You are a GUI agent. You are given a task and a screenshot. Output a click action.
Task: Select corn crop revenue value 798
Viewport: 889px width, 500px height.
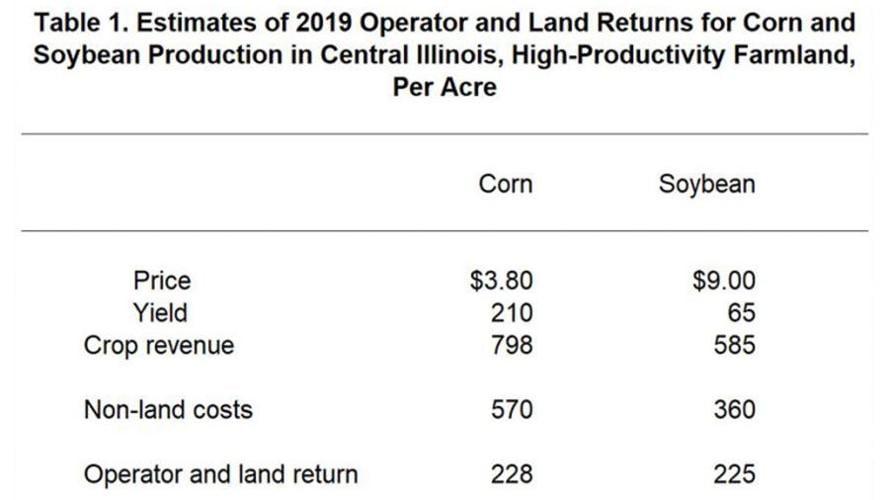pyautogui.click(x=513, y=345)
